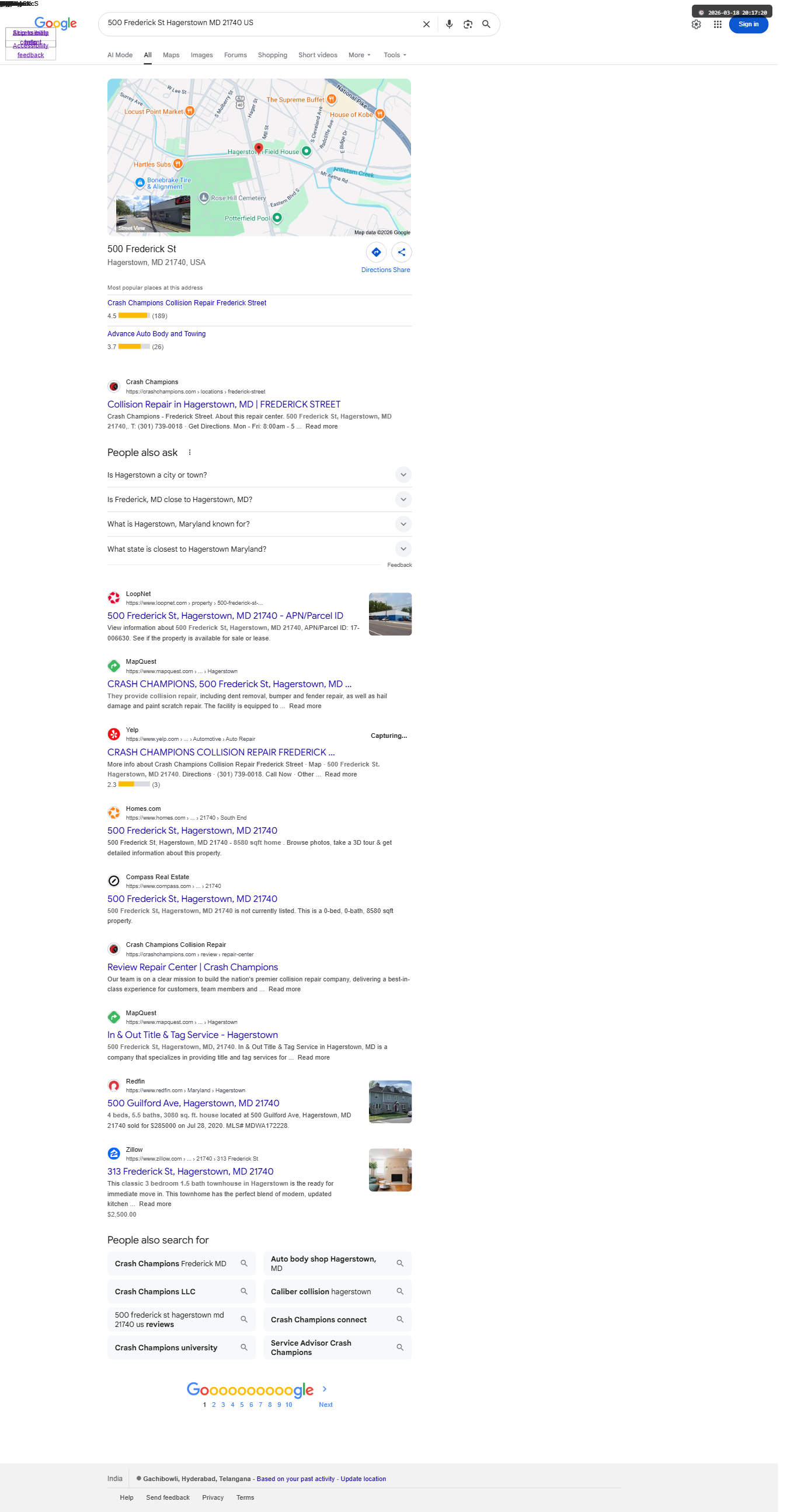Click the Share icon beside Directions
This screenshot has height=1512, width=787.
point(406,255)
